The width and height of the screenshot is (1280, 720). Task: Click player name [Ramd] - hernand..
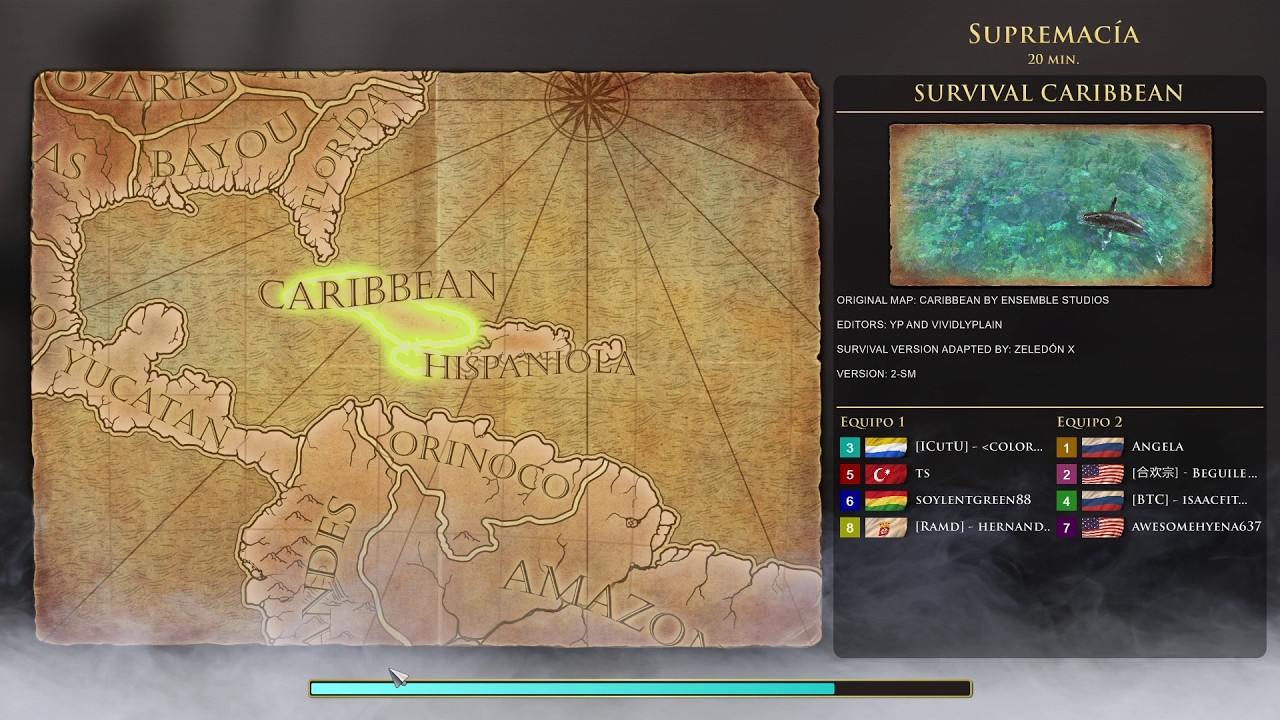coord(983,527)
